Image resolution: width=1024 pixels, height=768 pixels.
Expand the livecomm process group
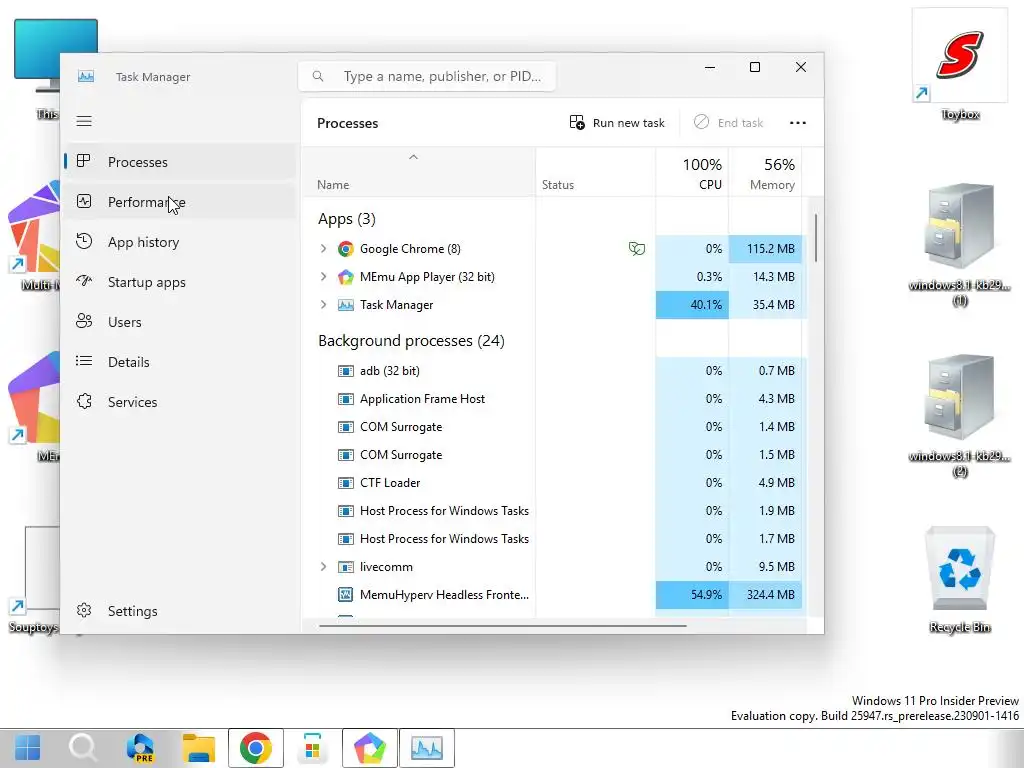tap(323, 566)
